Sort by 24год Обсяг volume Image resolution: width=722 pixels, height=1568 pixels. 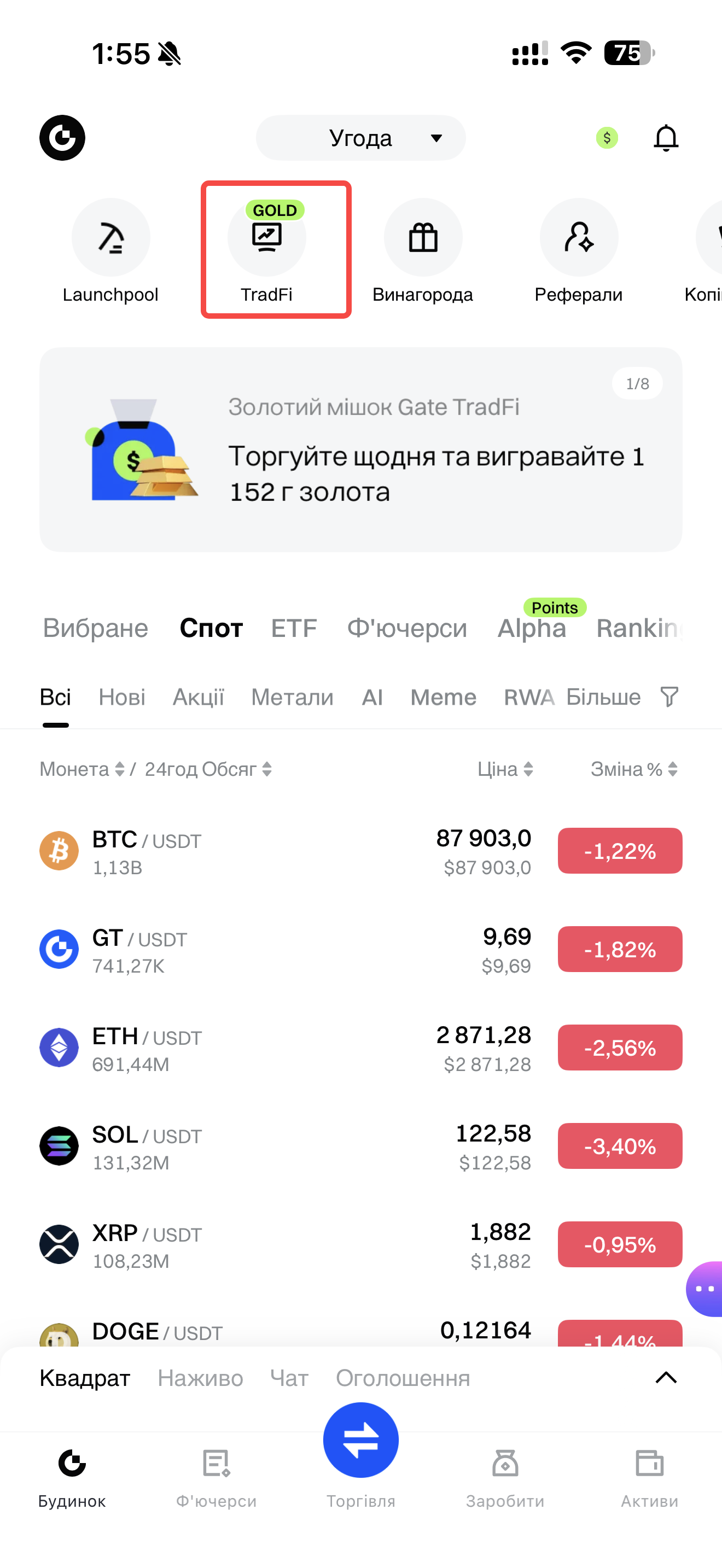pyautogui.click(x=208, y=769)
